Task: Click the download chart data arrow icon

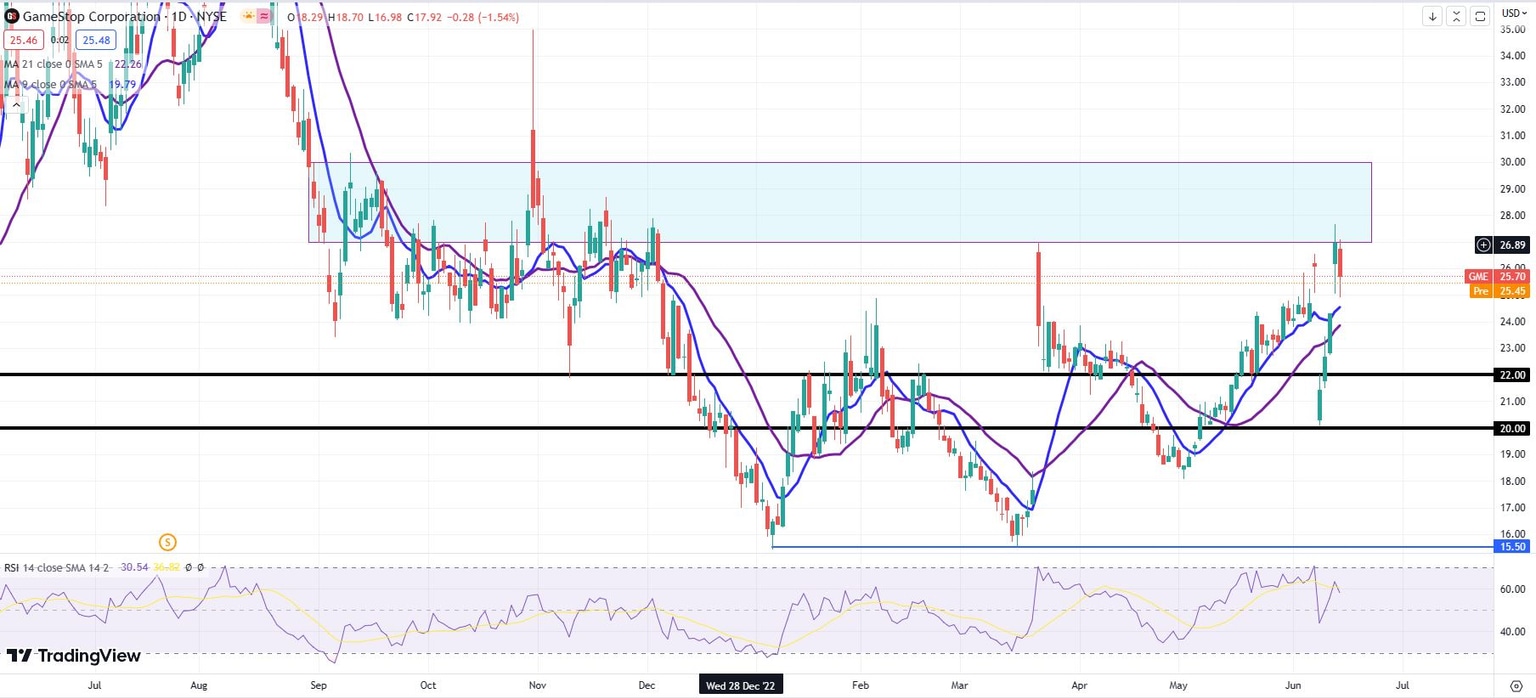Action: pos(1432,16)
